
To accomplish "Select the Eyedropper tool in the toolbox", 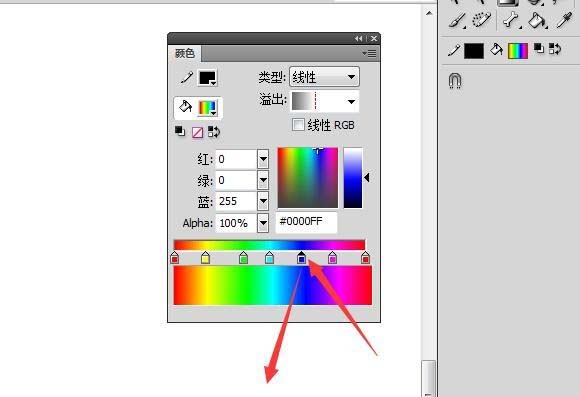I will click(564, 20).
